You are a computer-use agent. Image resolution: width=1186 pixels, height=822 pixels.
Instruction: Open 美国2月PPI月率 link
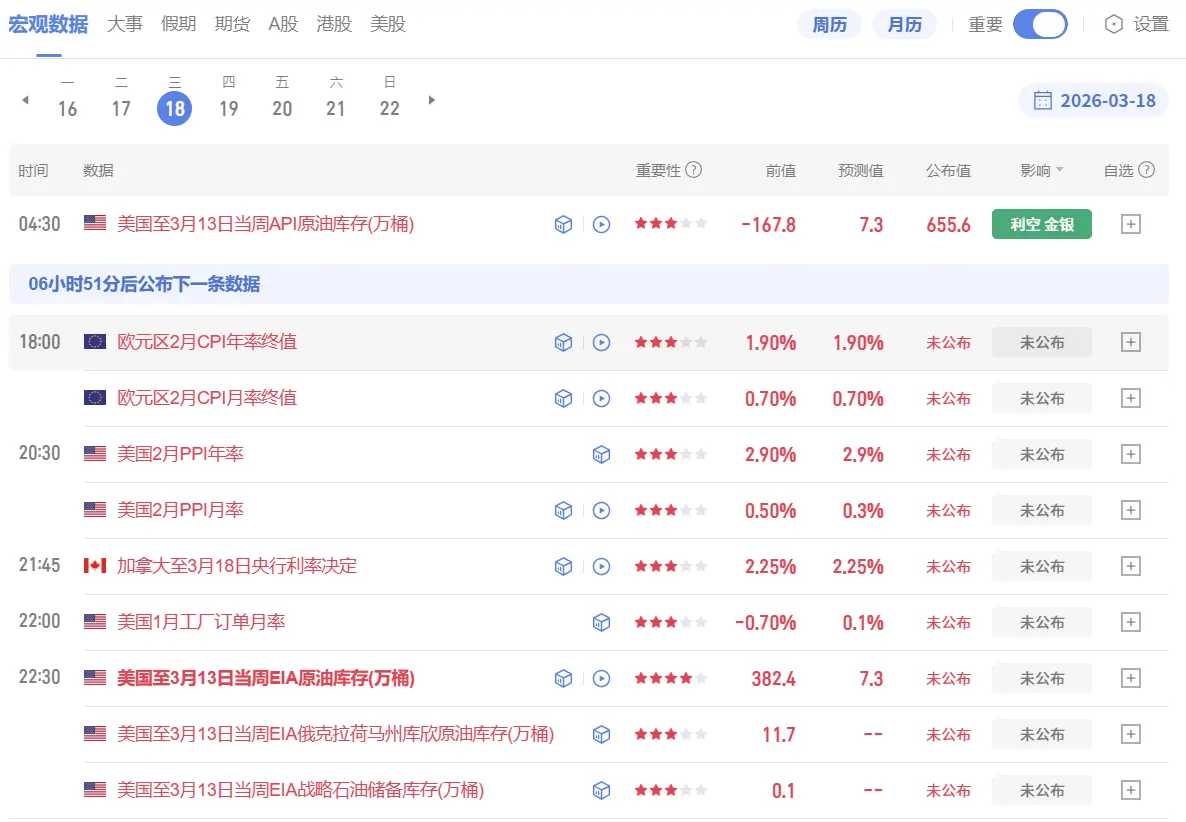click(180, 510)
